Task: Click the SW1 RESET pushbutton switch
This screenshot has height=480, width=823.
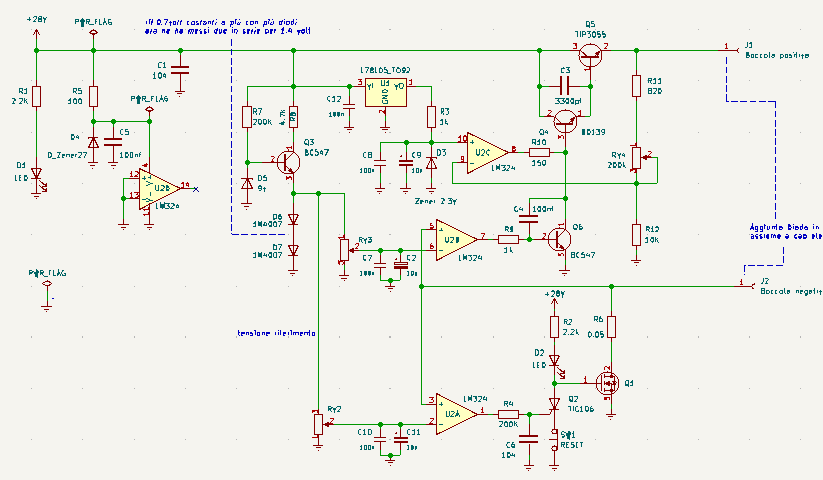Action: pyautogui.click(x=553, y=441)
